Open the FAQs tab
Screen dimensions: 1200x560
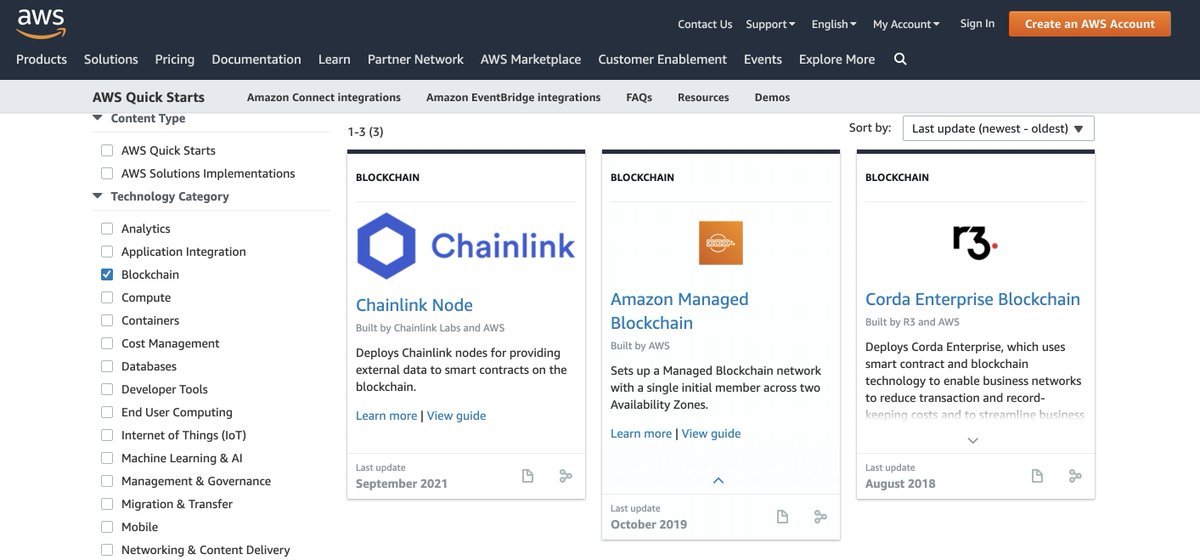[x=639, y=97]
